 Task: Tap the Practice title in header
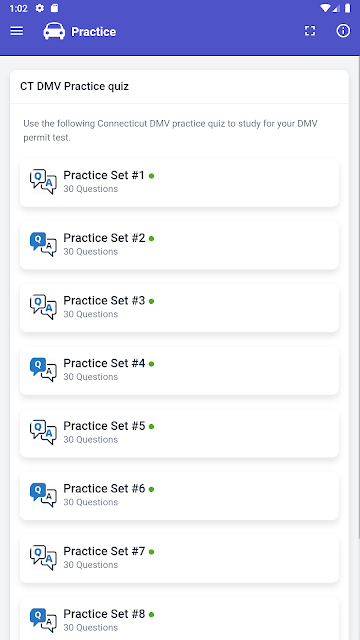point(93,32)
